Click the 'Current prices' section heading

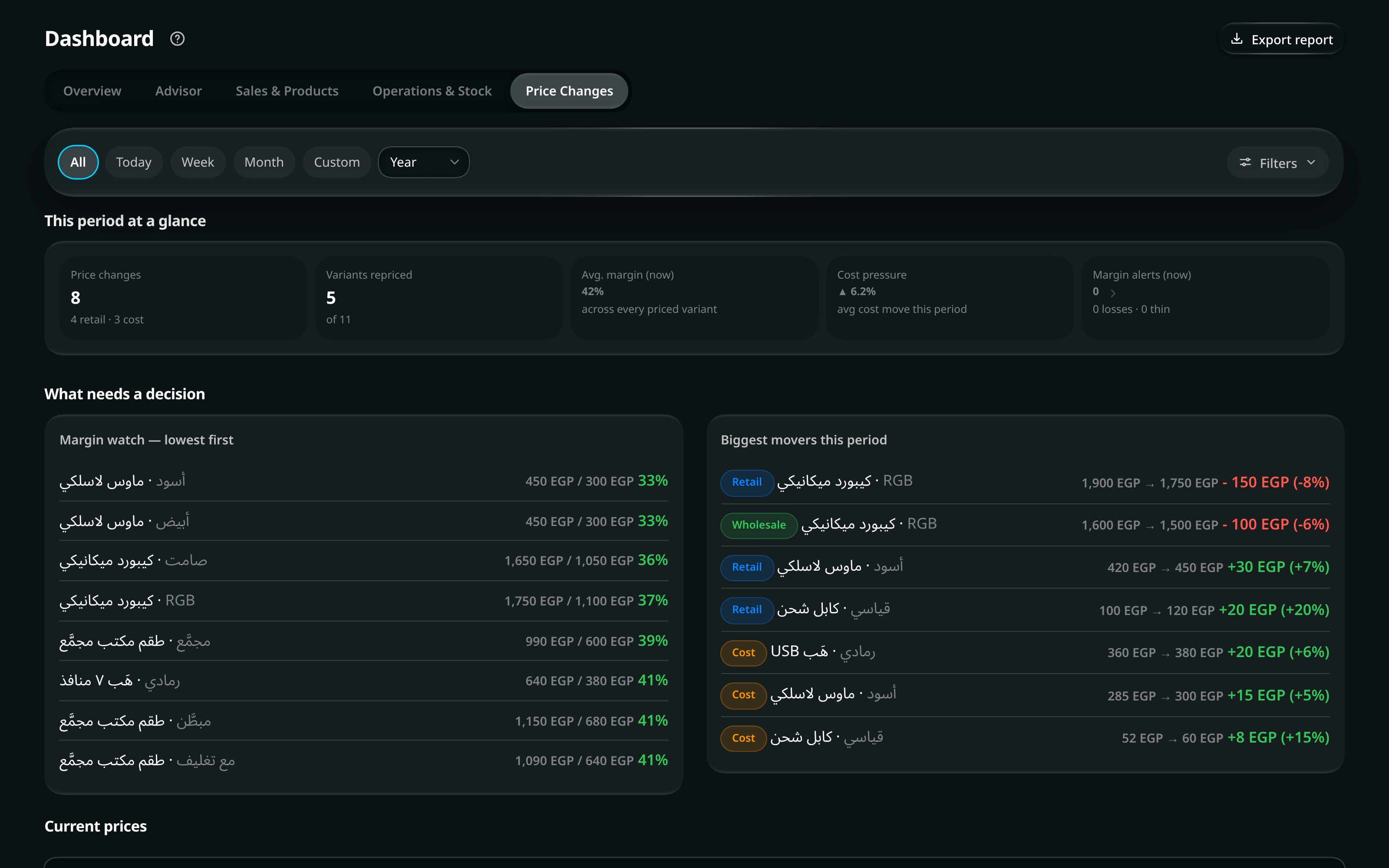(x=96, y=826)
